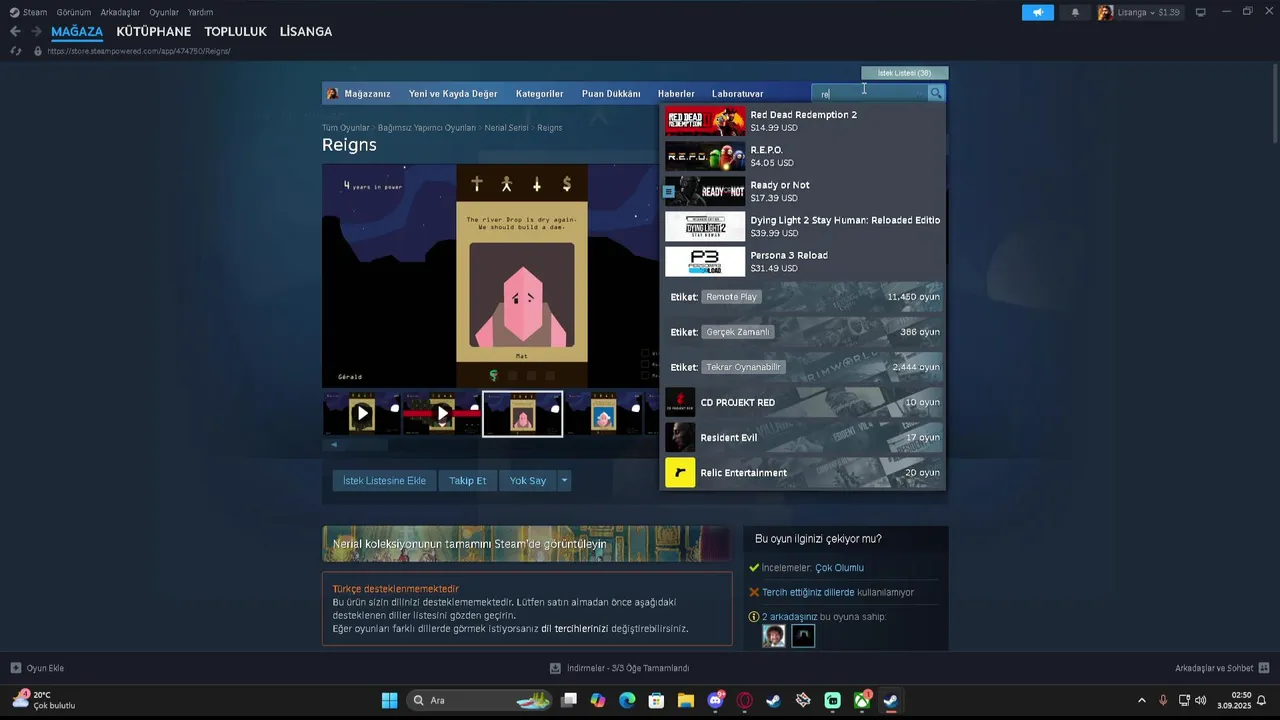Open Task View on the taskbar
This screenshot has width=1280, height=720.
(x=568, y=700)
